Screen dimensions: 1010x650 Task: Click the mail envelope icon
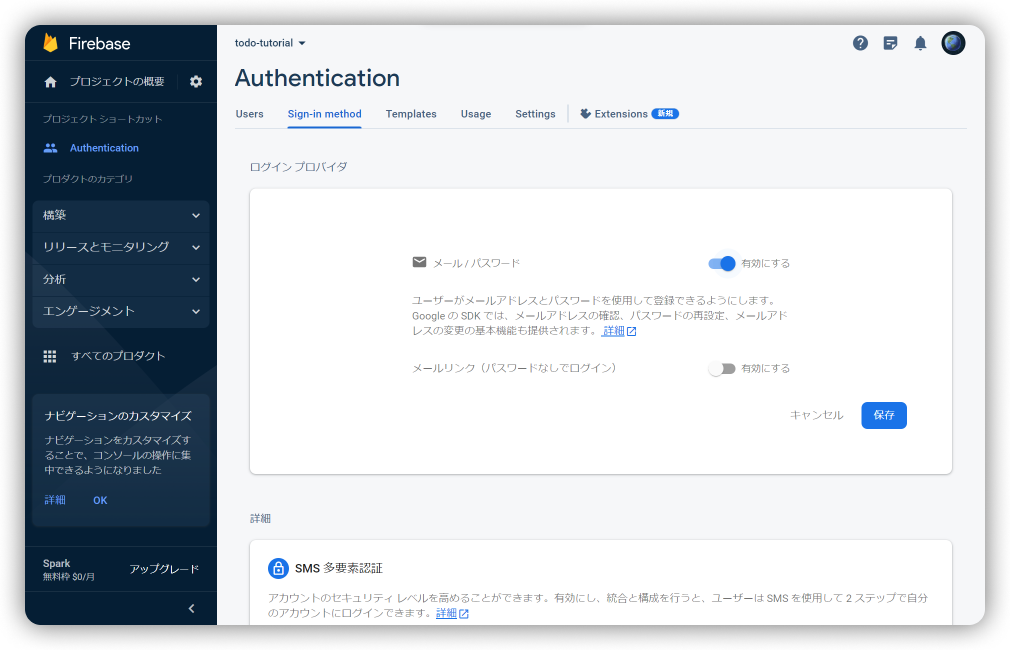click(419, 262)
